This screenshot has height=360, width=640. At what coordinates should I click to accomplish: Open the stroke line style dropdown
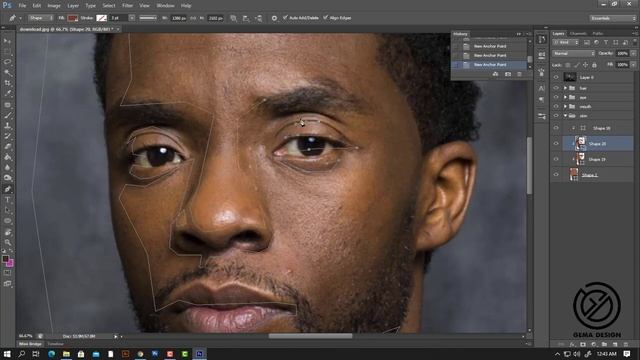click(148, 18)
